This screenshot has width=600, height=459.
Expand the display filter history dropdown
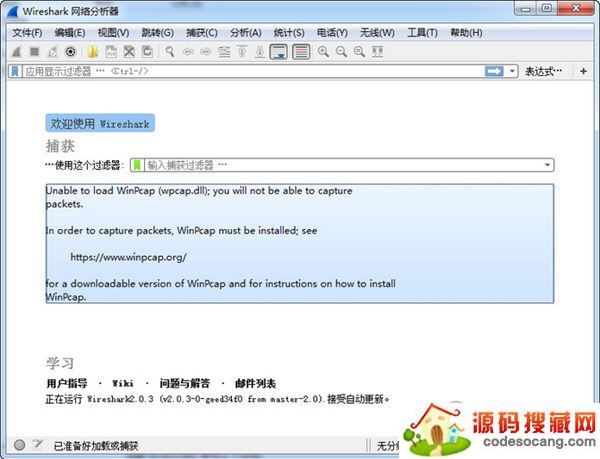tap(512, 71)
